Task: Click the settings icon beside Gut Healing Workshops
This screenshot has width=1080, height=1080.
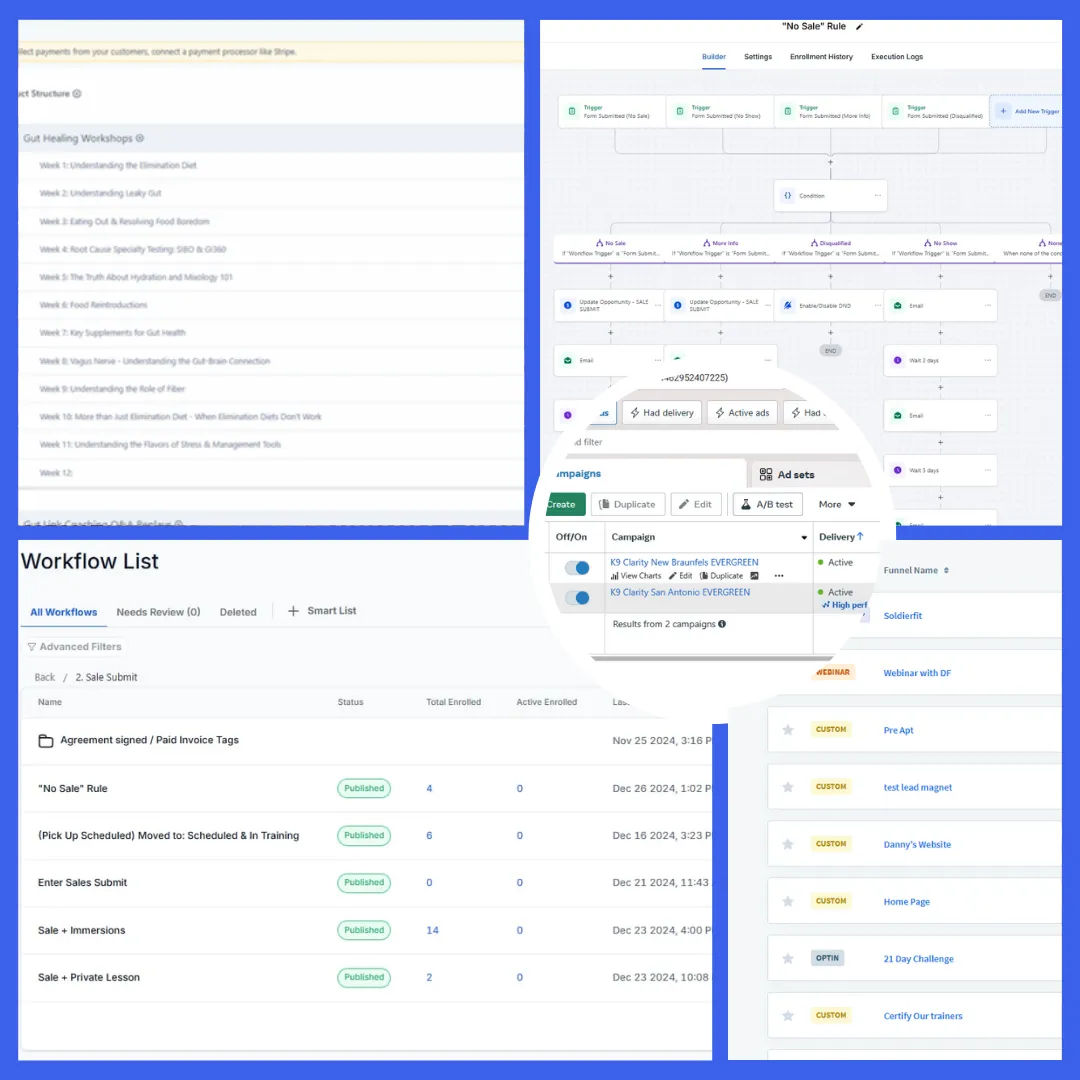Action: click(140, 138)
